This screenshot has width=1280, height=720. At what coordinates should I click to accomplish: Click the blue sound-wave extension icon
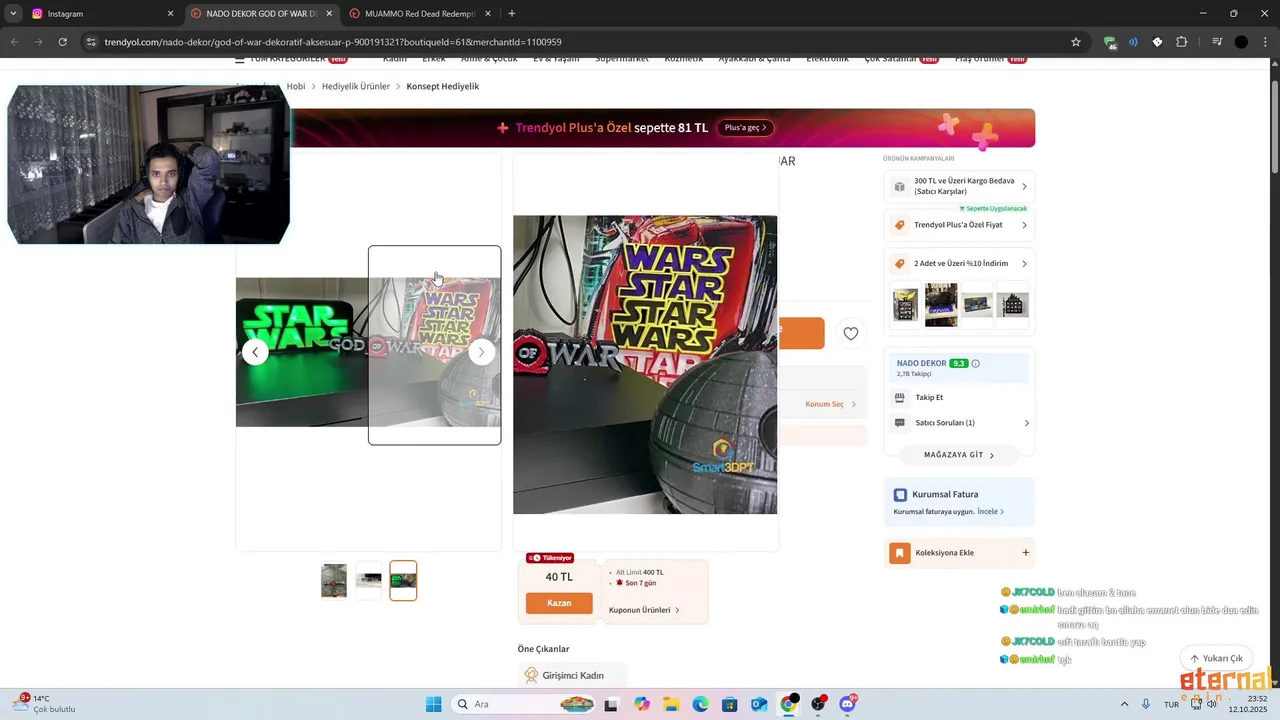coord(1133,42)
